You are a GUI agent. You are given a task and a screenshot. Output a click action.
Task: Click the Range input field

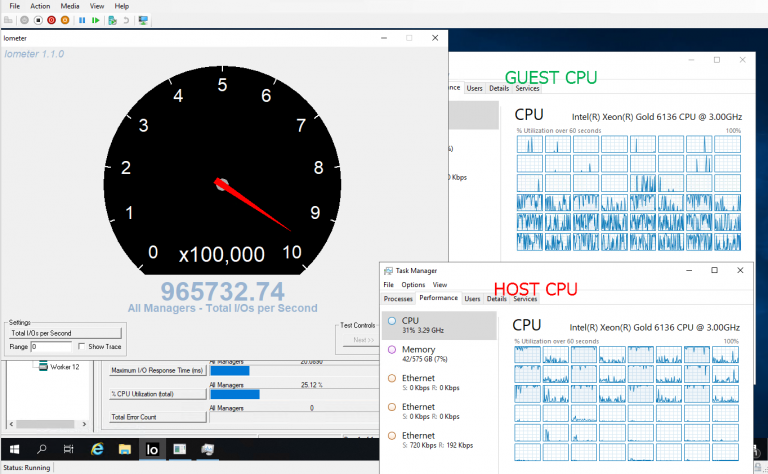(x=51, y=347)
